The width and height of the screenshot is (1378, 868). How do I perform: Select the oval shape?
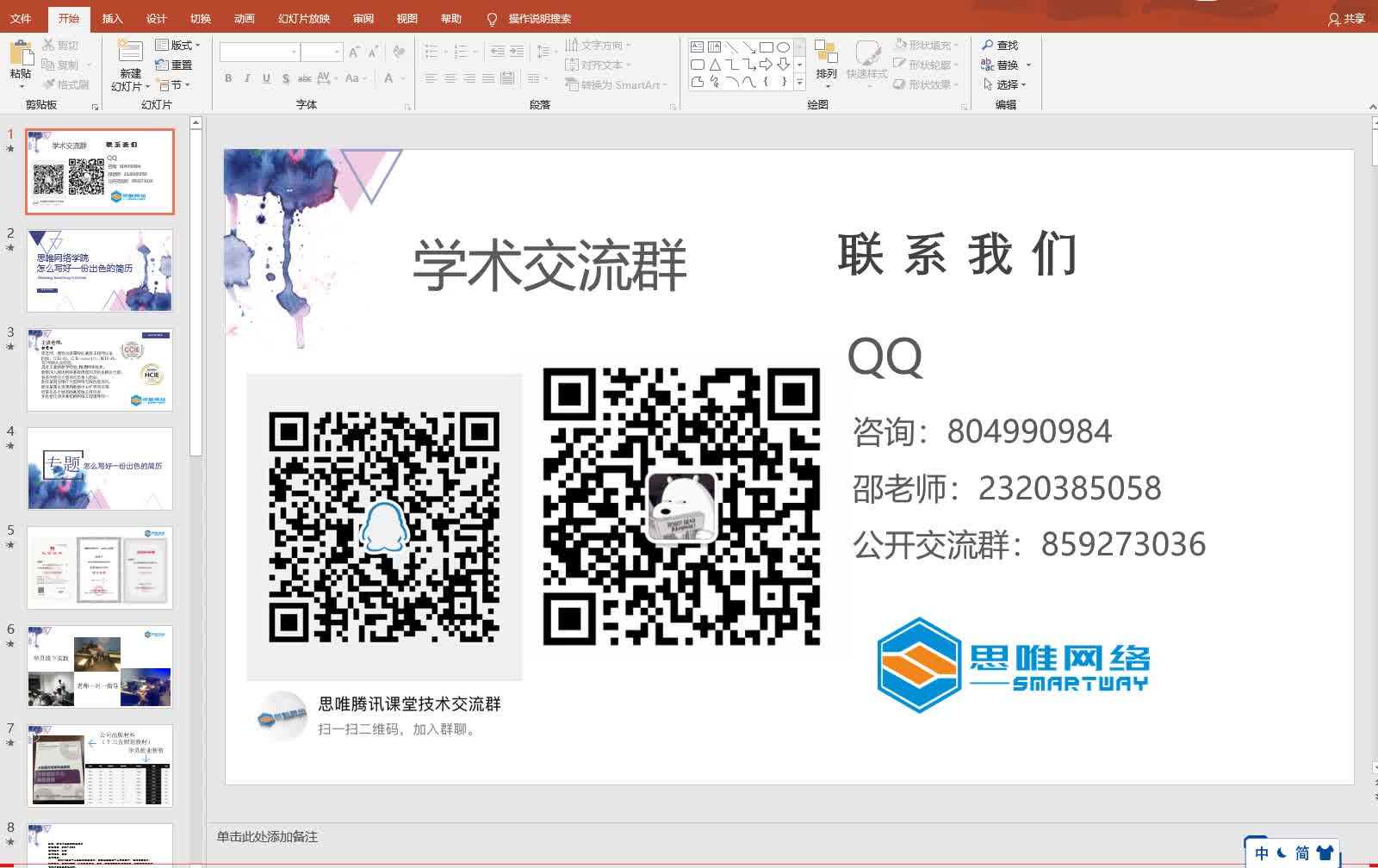click(x=783, y=46)
